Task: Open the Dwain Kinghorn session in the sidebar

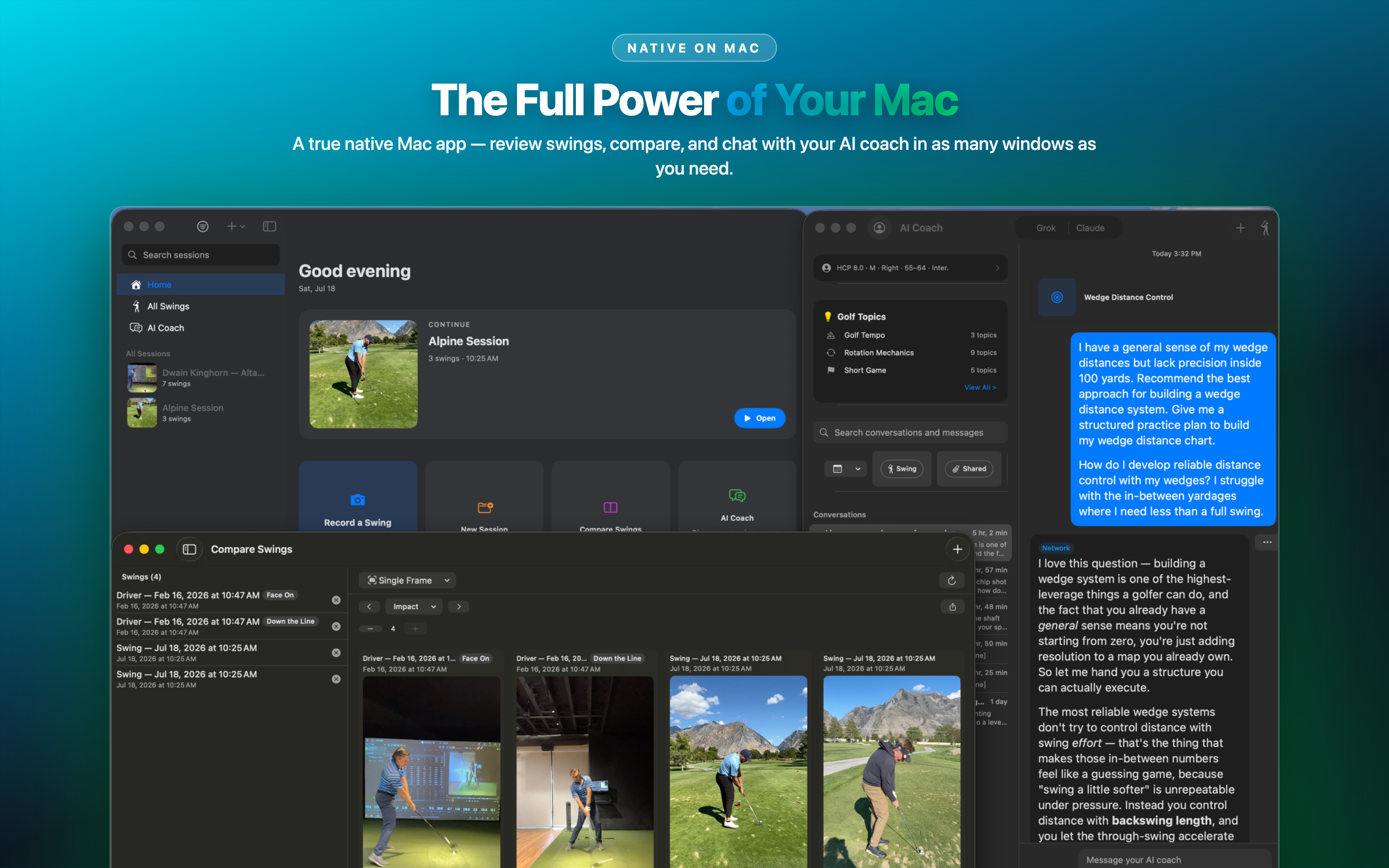Action: coord(201,378)
